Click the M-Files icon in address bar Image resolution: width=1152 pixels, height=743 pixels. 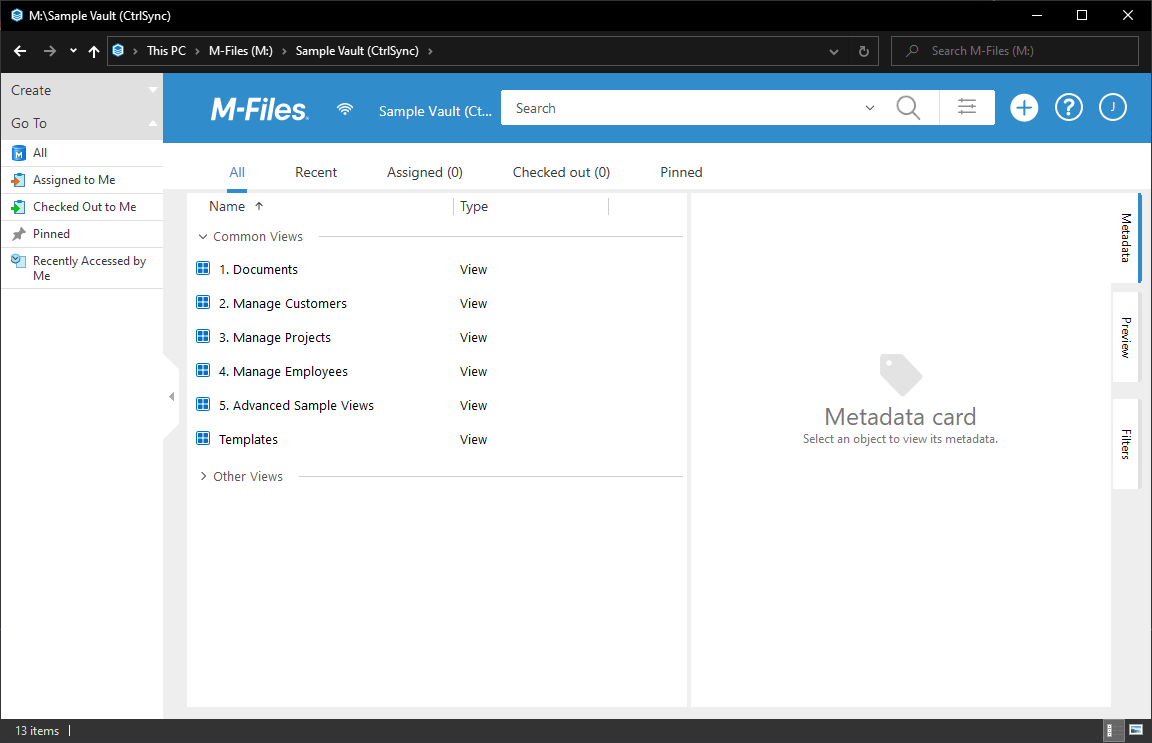click(x=118, y=51)
